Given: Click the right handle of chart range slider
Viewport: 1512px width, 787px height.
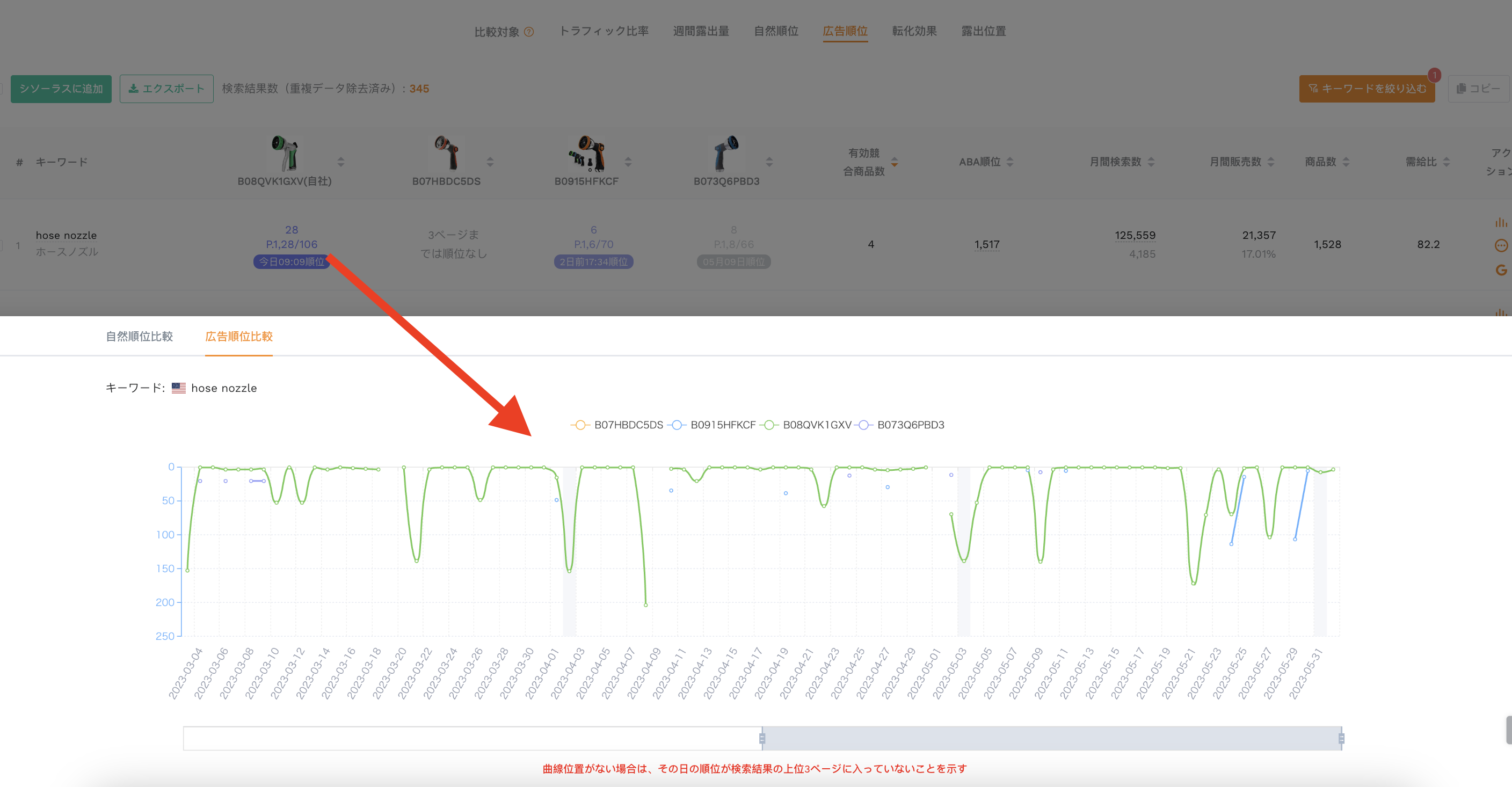Looking at the screenshot, I should tap(1341, 738).
